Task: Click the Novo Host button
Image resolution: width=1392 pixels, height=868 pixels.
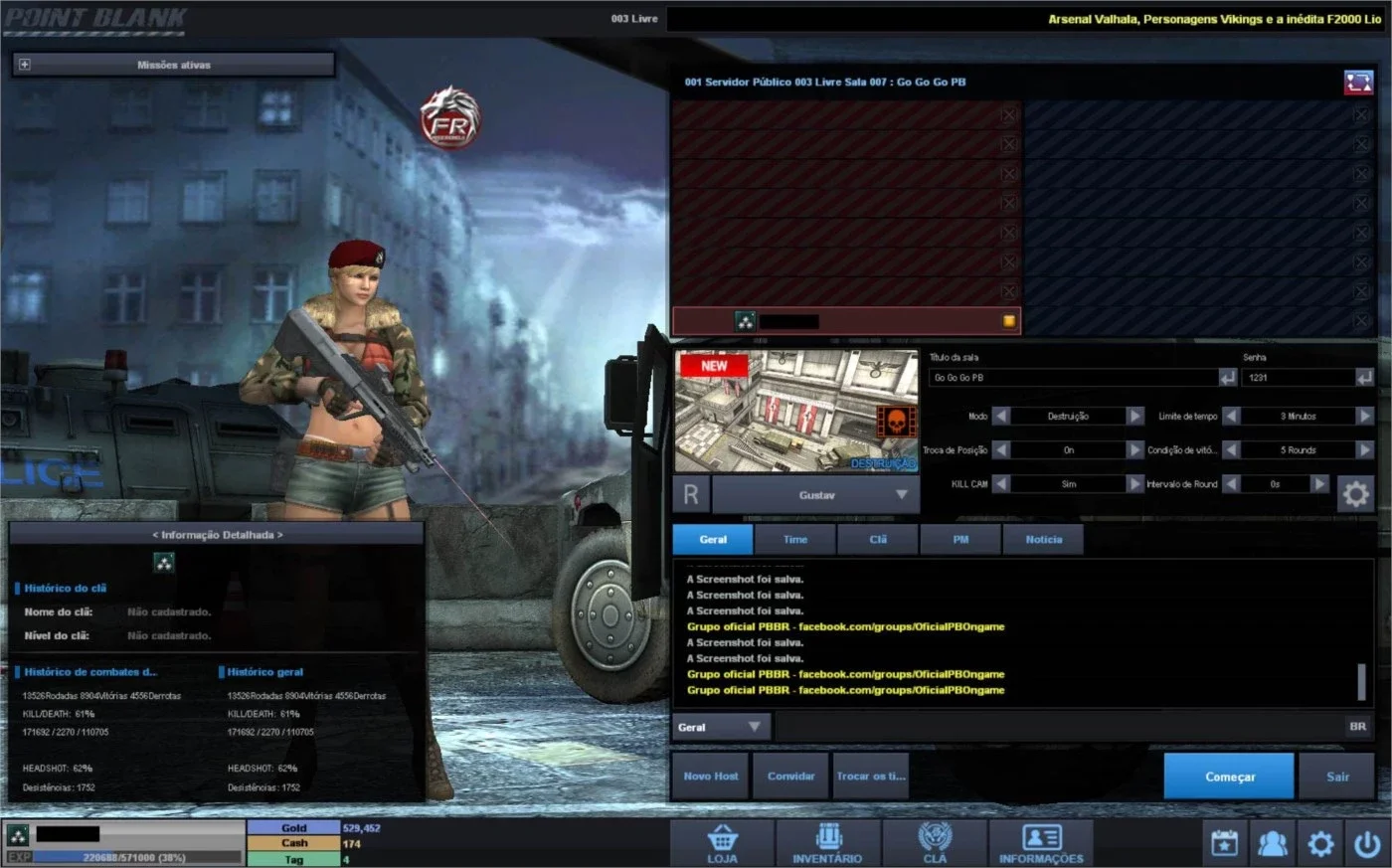Action: click(x=711, y=777)
